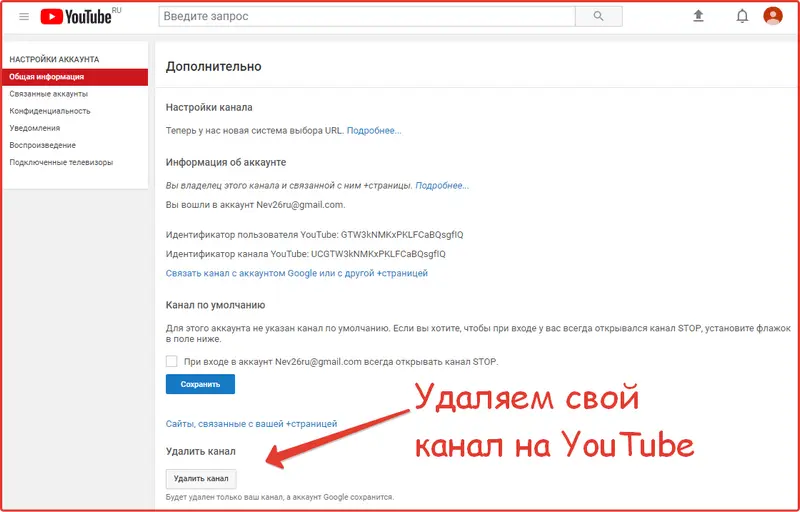
Task: Click the 'Информация об аккаунте' heading
Action: pos(226,162)
